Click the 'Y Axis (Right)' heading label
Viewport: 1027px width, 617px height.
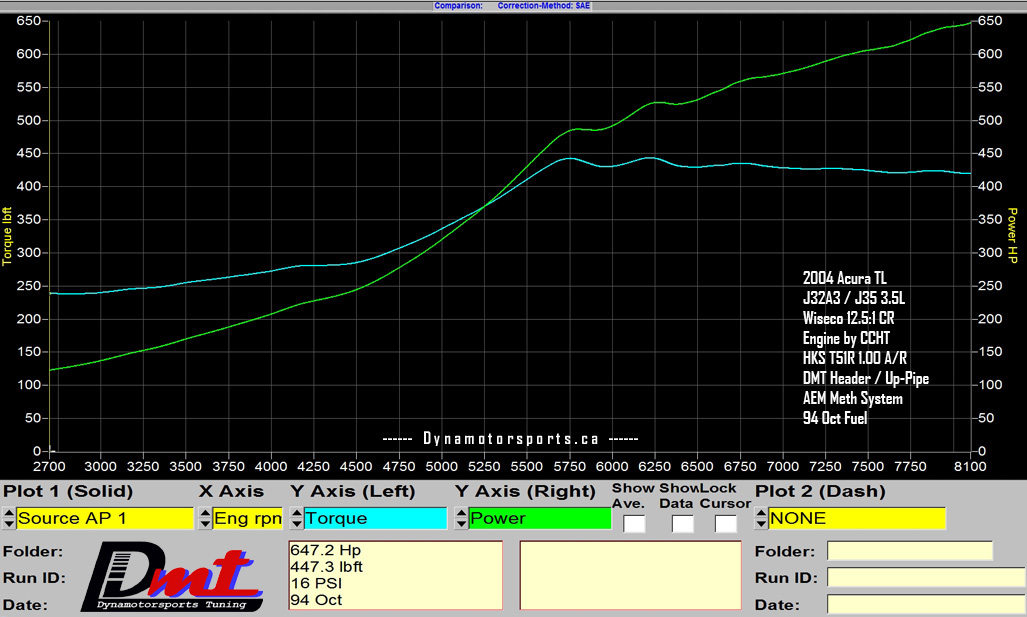pyautogui.click(x=525, y=491)
